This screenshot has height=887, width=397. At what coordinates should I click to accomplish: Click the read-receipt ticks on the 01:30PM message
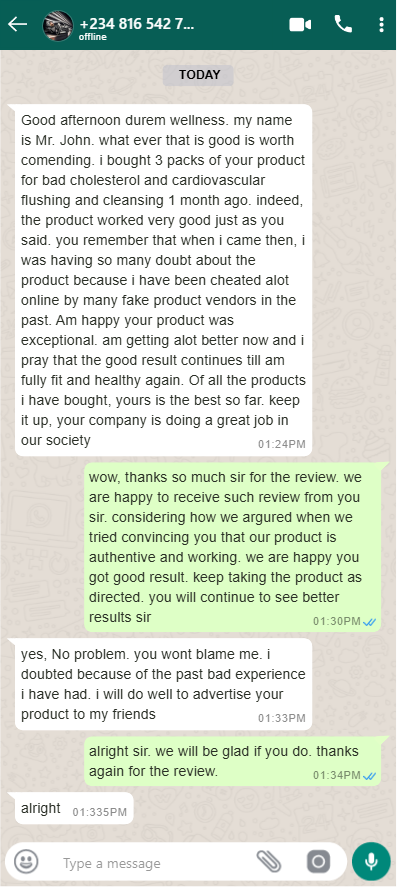pyautogui.click(x=370, y=622)
